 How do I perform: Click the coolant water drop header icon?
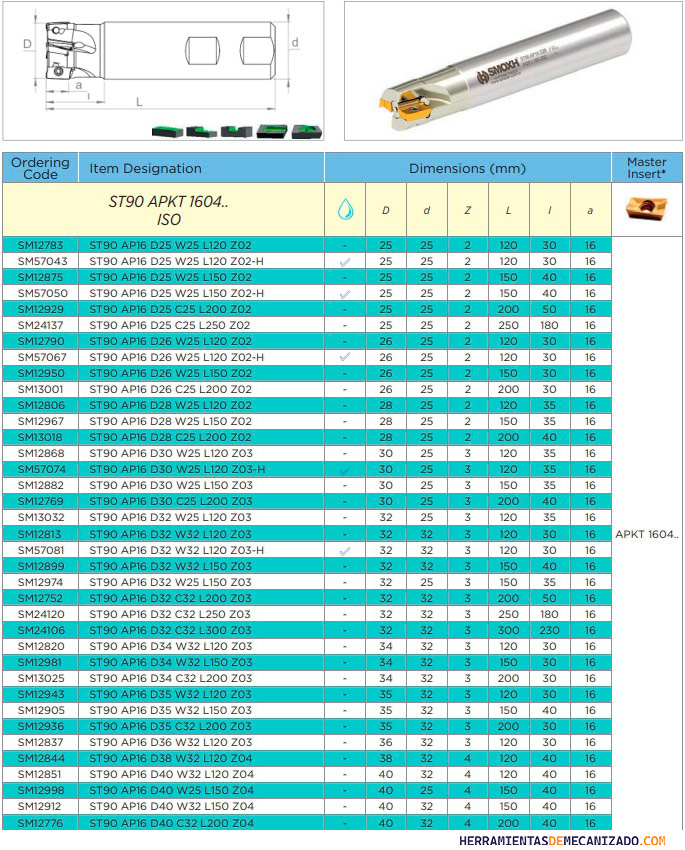(x=345, y=209)
